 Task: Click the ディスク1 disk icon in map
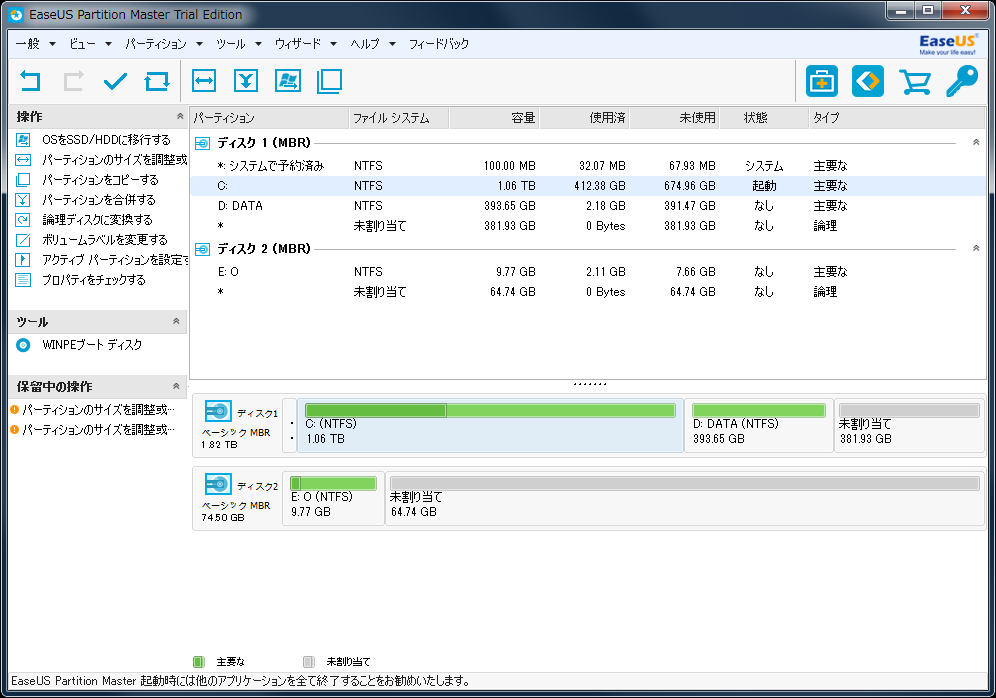218,412
